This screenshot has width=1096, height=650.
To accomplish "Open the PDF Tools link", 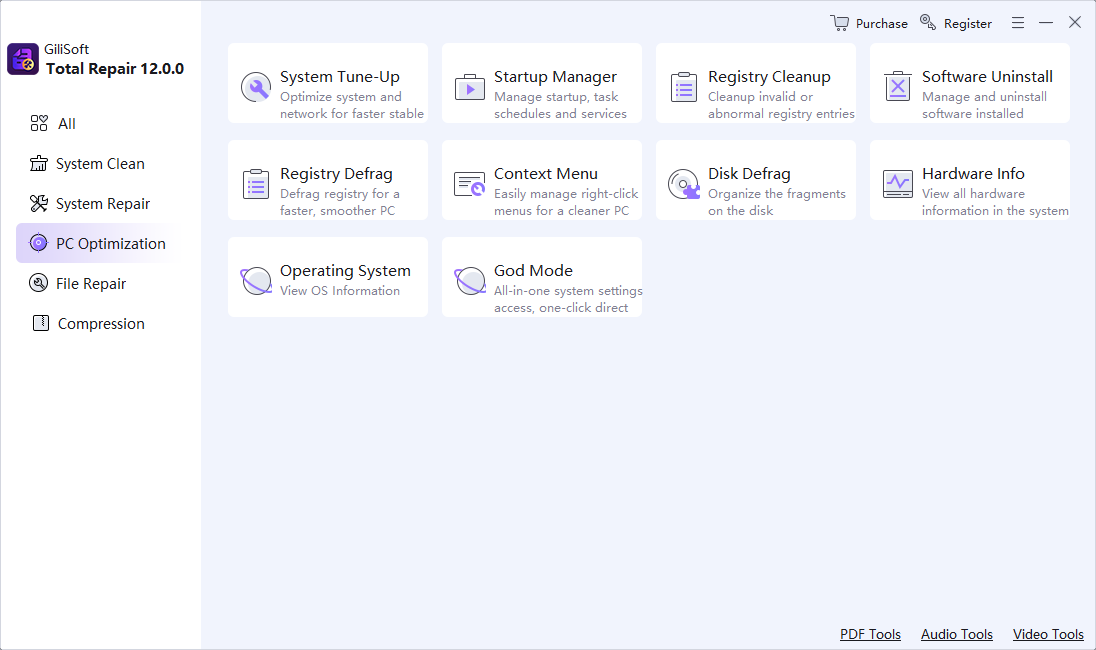I will [870, 634].
